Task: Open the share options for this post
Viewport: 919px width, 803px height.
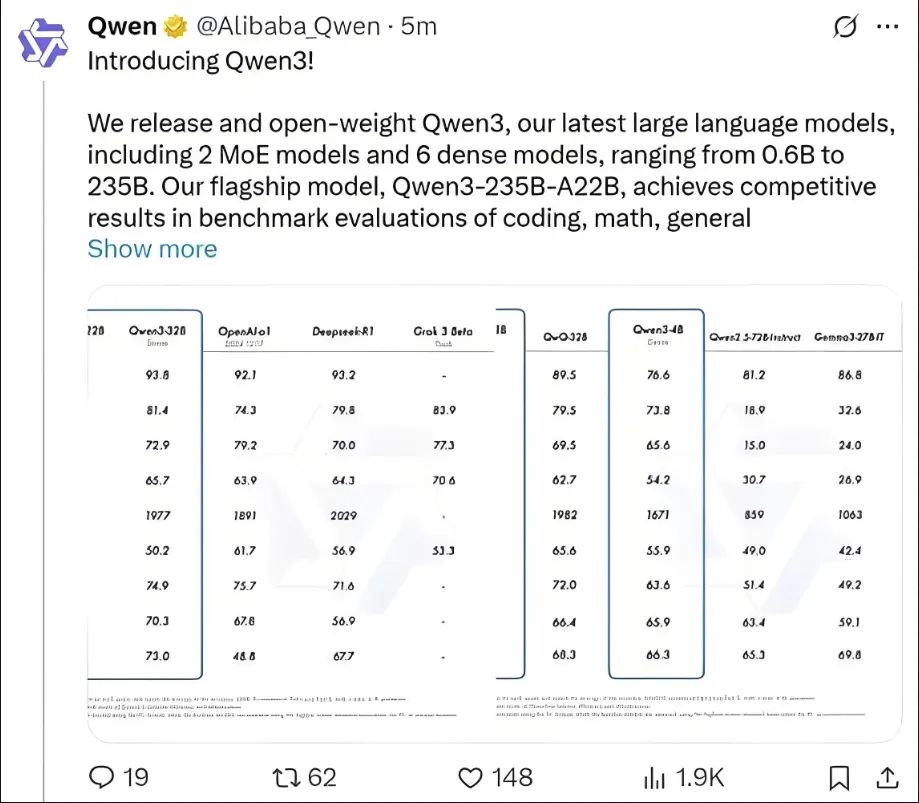Action: 886,777
